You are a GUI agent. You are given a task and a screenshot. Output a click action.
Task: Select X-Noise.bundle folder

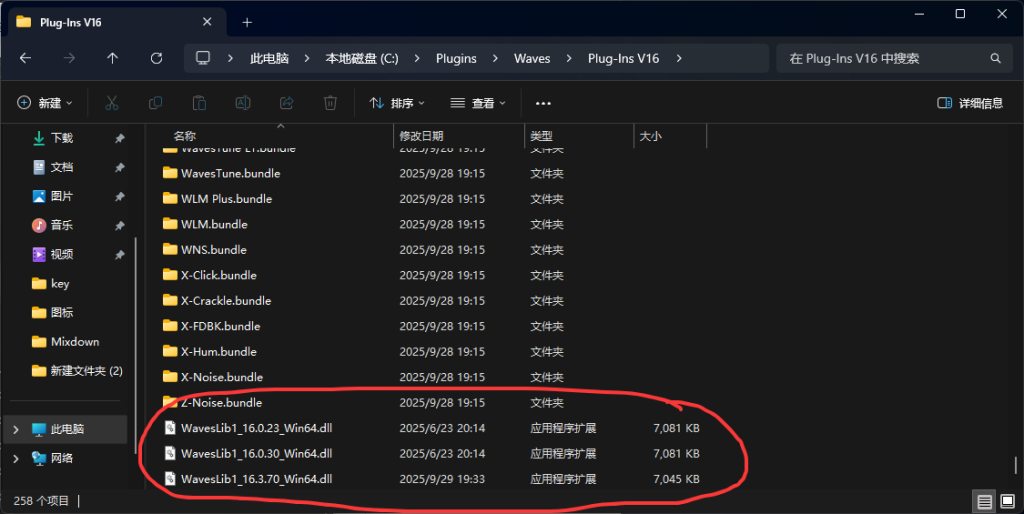[222, 377]
